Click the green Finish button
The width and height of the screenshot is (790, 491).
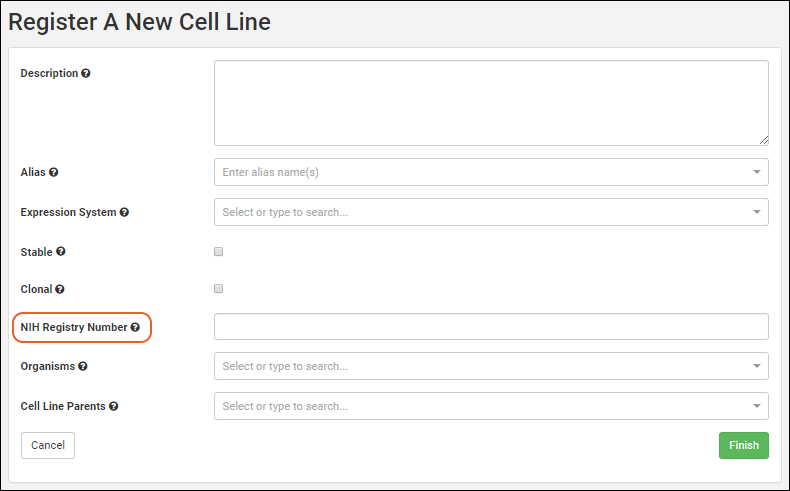(743, 445)
